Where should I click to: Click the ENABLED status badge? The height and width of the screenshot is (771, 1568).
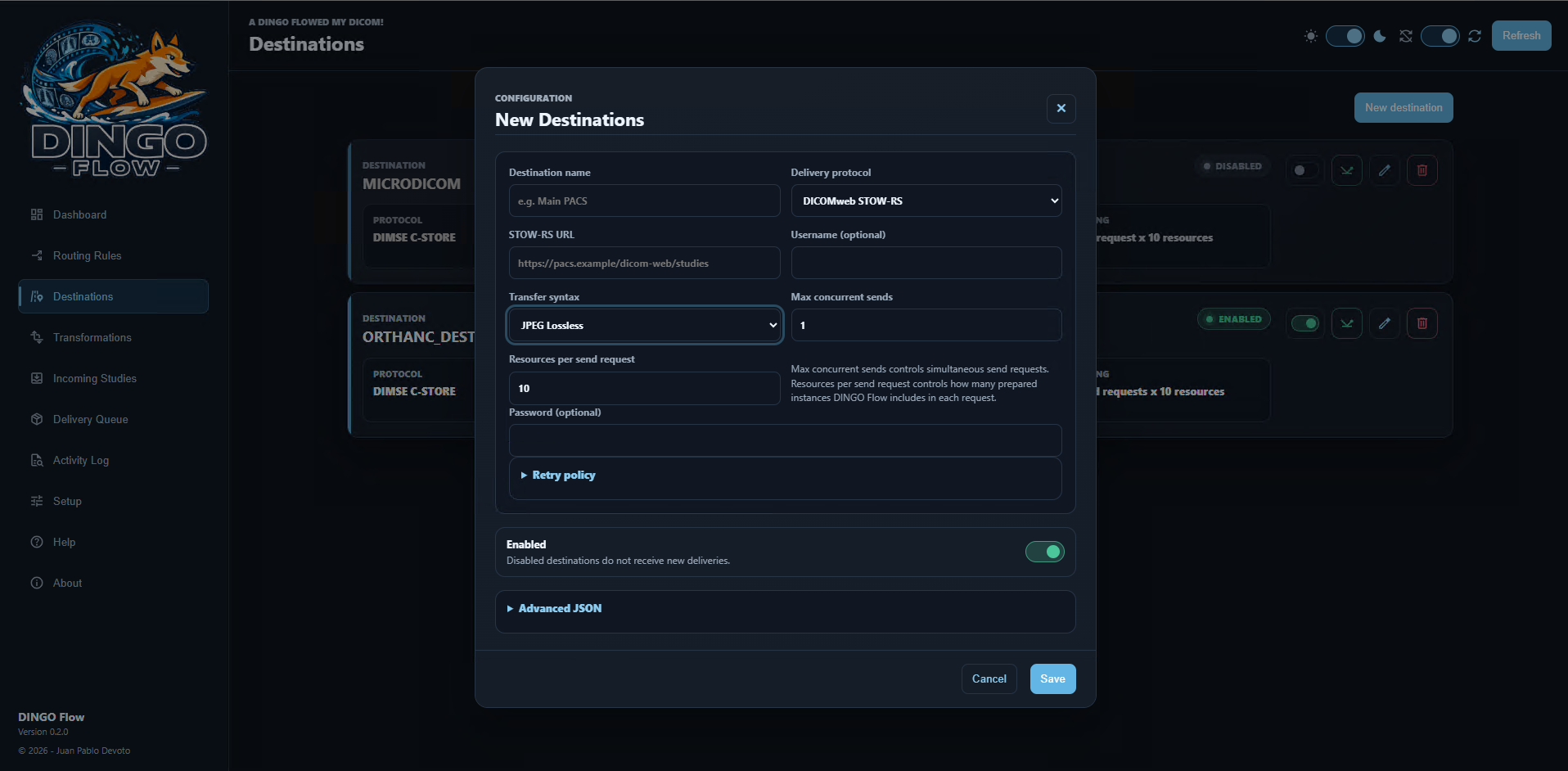coord(1234,319)
